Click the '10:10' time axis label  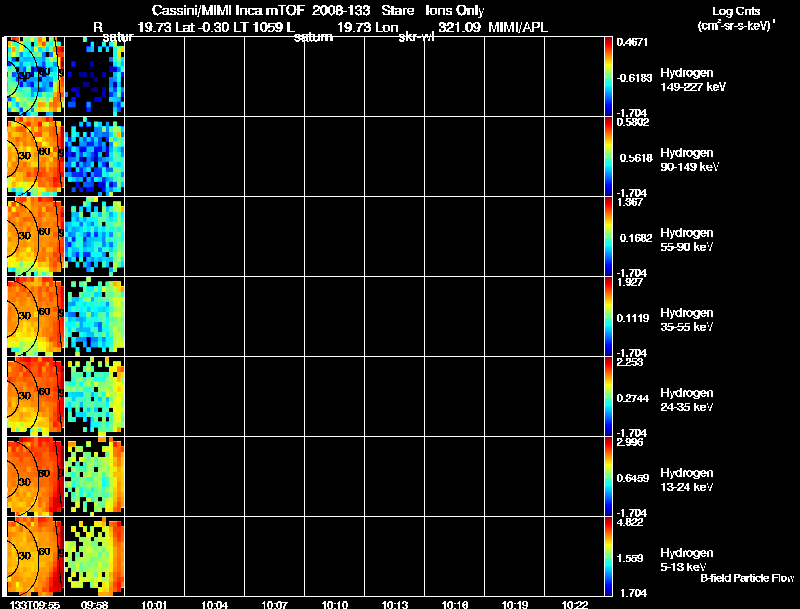[x=335, y=604]
